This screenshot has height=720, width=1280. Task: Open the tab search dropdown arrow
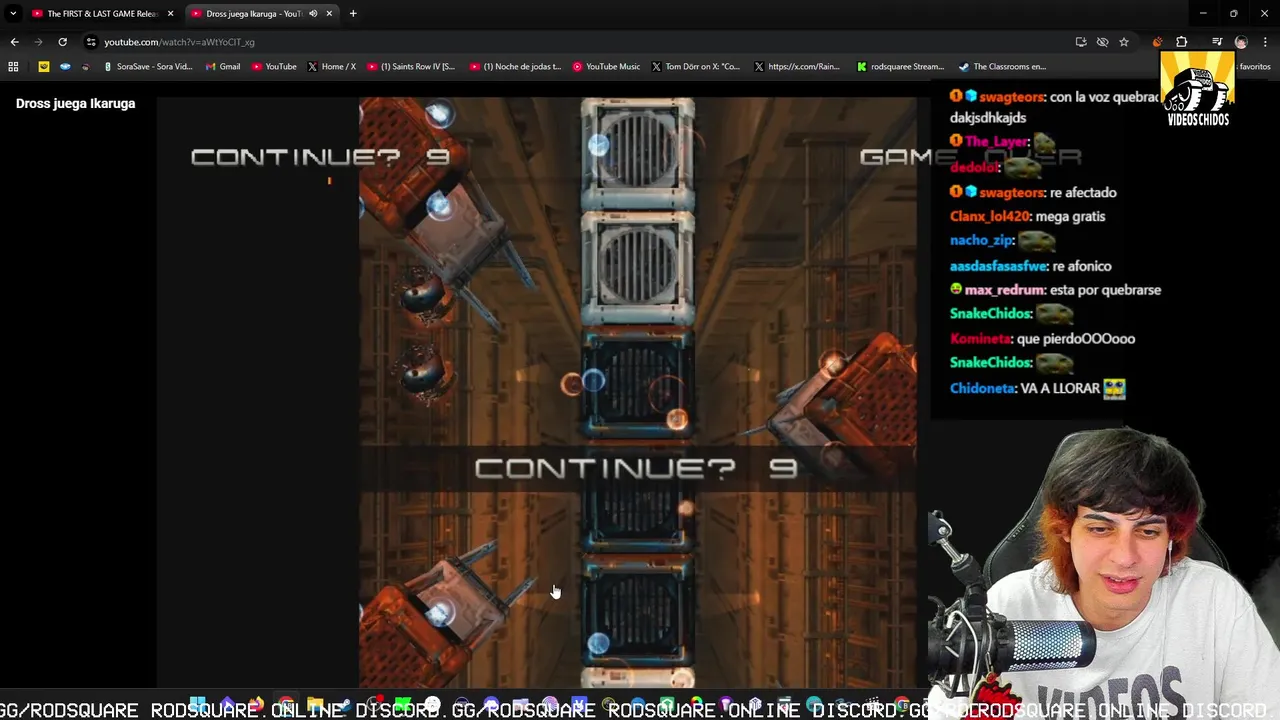pos(13,14)
